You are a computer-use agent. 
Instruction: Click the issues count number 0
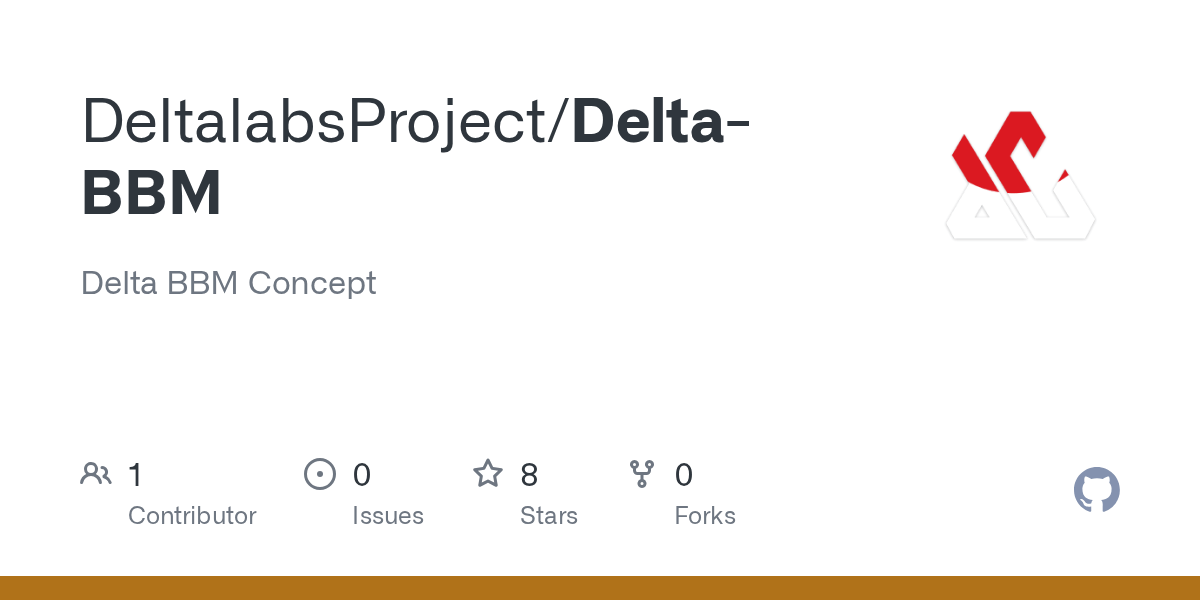click(x=362, y=474)
